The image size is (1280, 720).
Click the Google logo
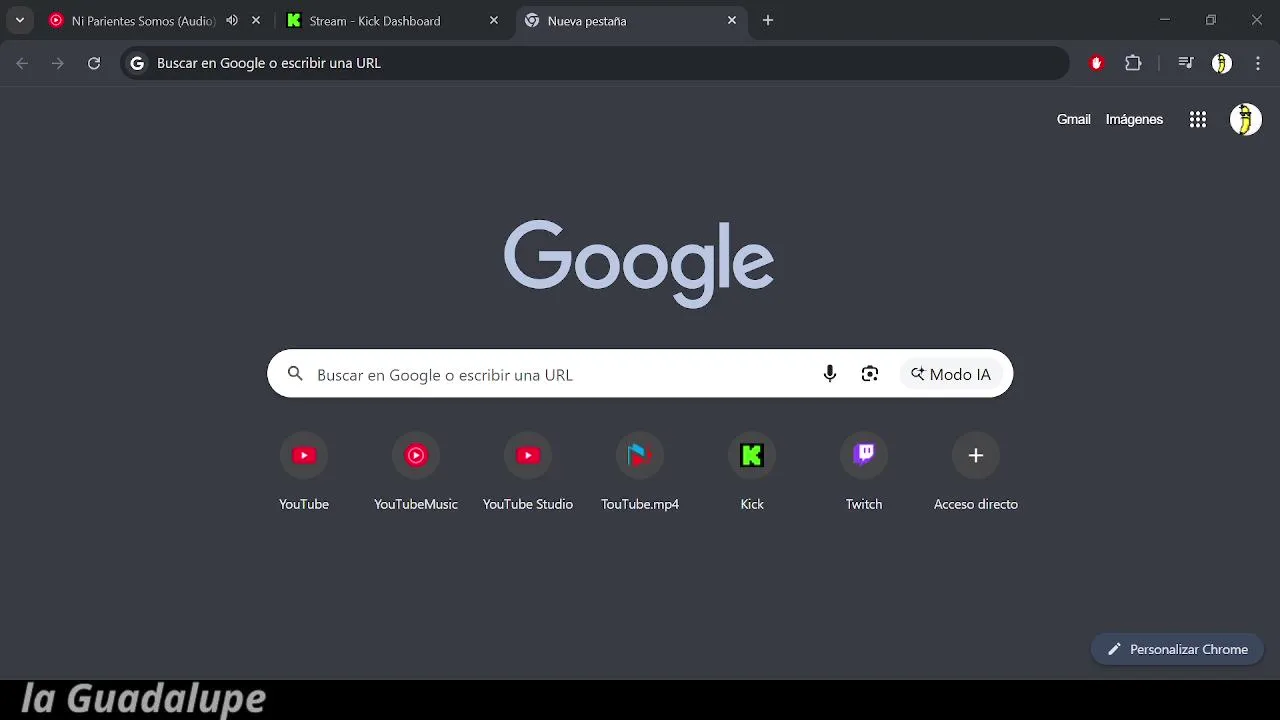[x=639, y=263]
